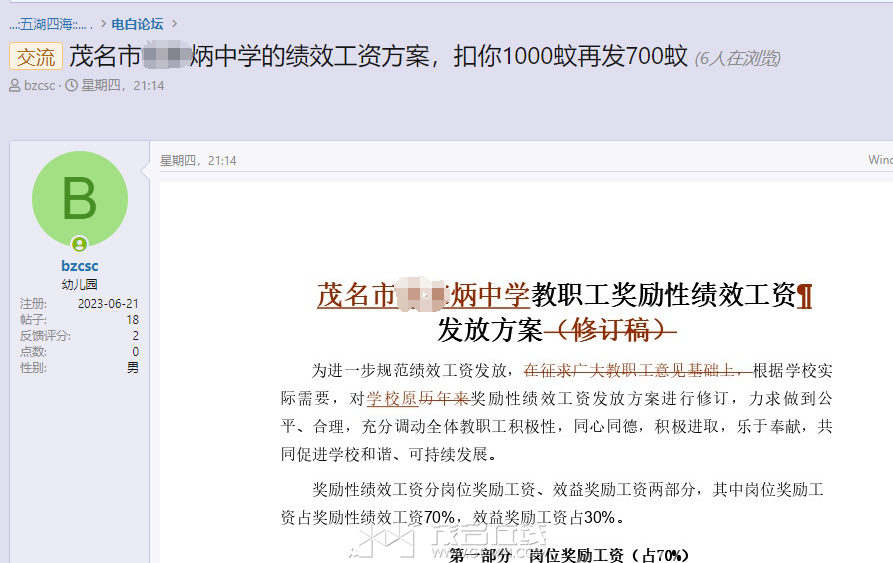Screen dimensions: 893x563
Task: Click the post timestamp 星期四, 21:14
Action: click(x=198, y=161)
